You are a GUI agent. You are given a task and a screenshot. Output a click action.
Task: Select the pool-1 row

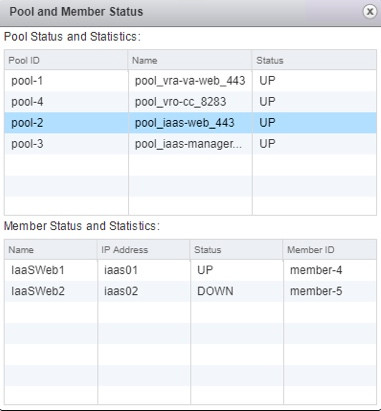click(x=190, y=81)
